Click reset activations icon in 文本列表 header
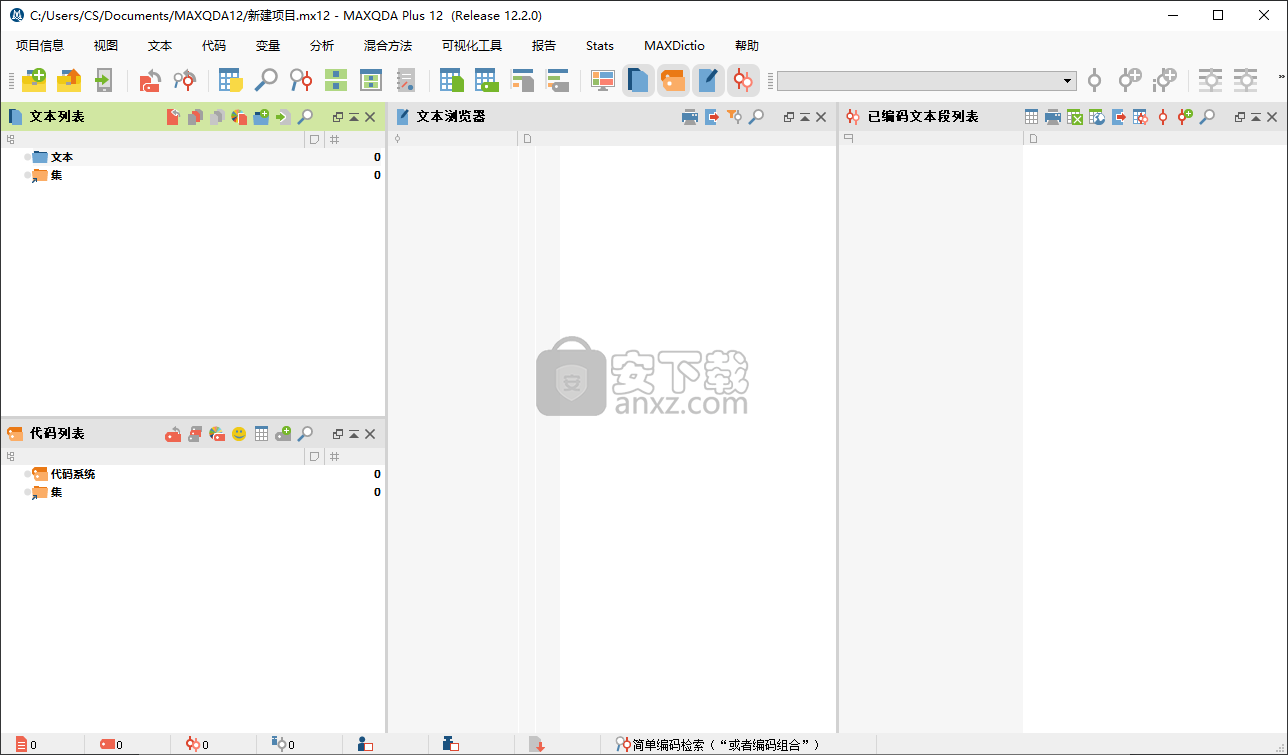Viewport: 1288px width, 755px height. (x=173, y=117)
